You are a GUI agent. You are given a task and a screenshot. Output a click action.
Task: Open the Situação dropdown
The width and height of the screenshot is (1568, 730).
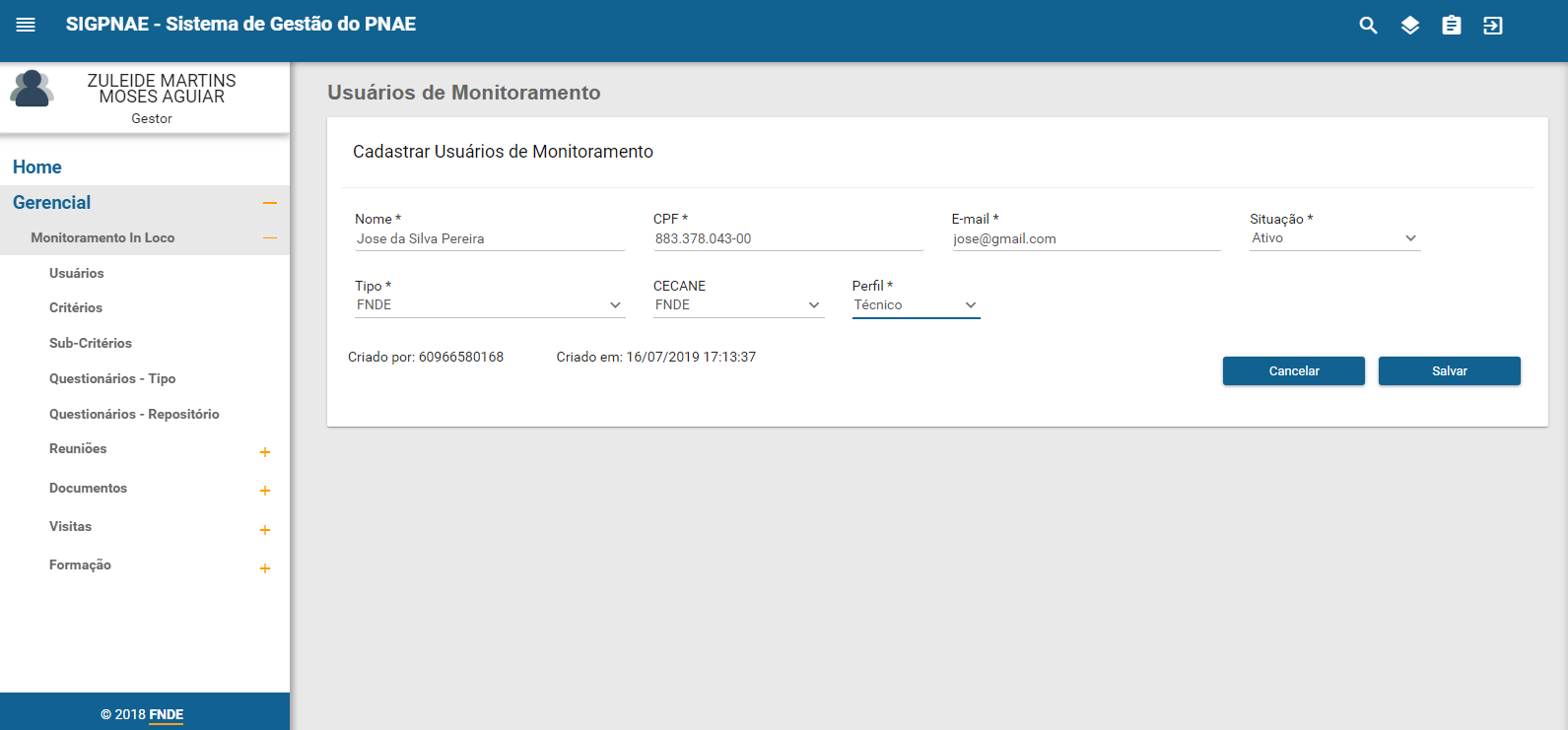1334,238
